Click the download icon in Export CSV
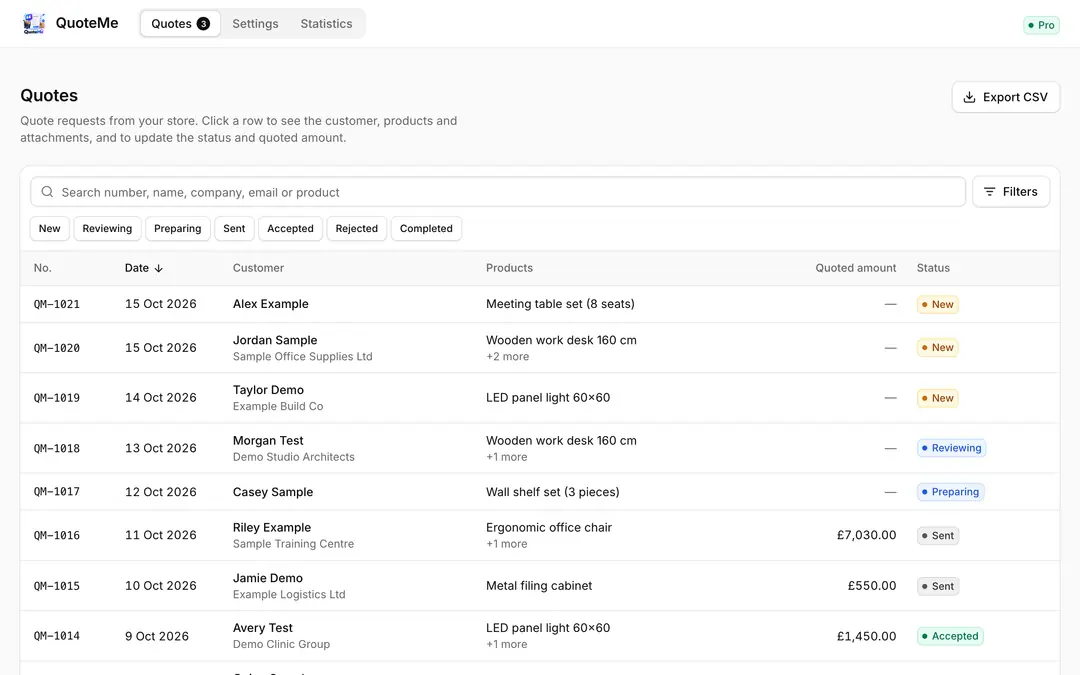This screenshot has height=675, width=1080. click(969, 97)
